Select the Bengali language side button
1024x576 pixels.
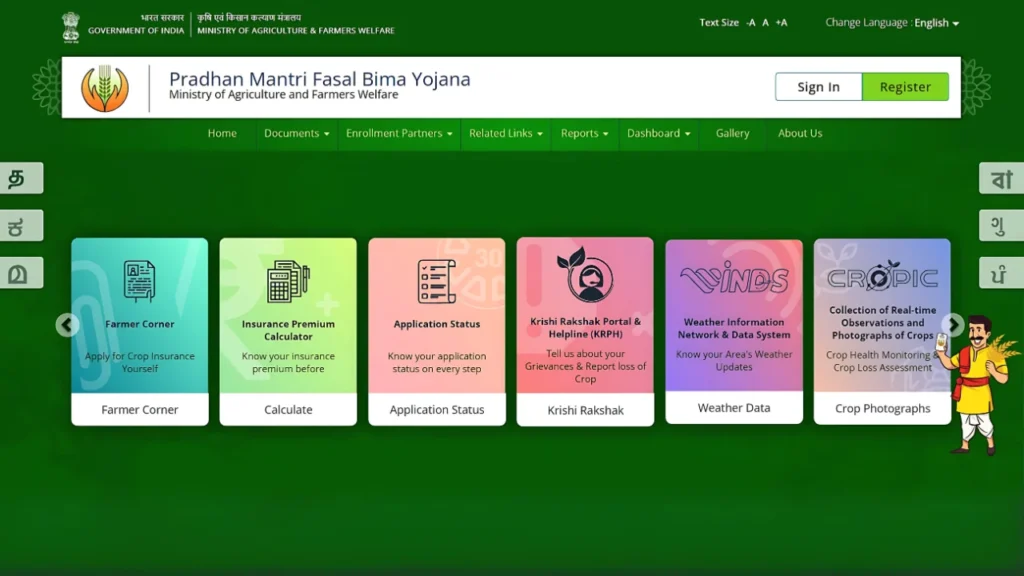click(1002, 178)
